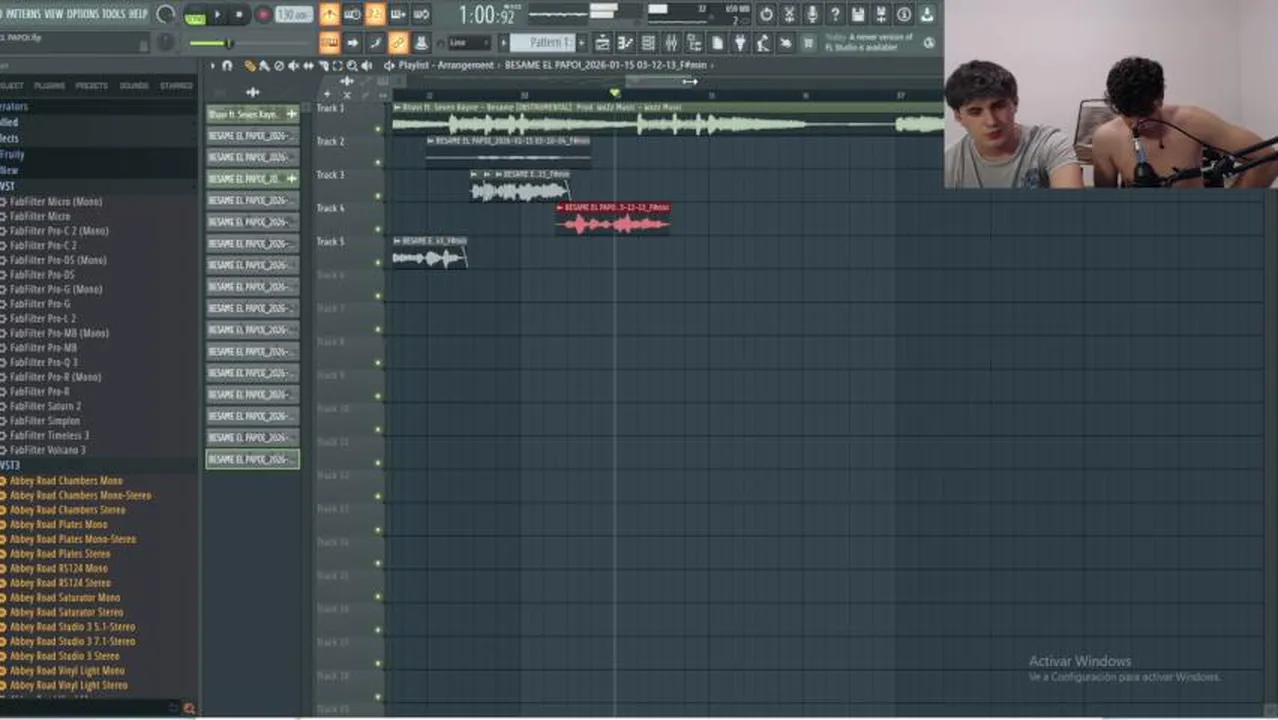This screenshot has width=1278, height=720.
Task: Open the OPTIONS menu
Action: click(83, 13)
